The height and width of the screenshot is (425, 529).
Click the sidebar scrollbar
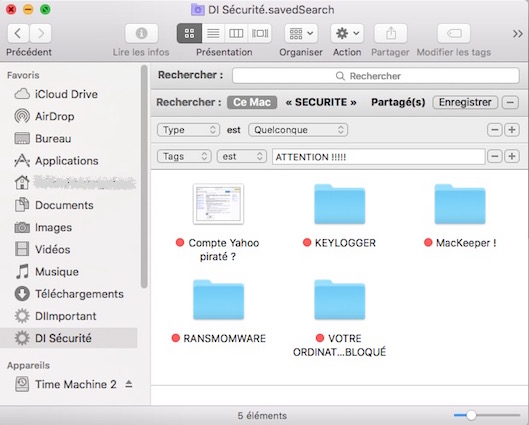144,177
